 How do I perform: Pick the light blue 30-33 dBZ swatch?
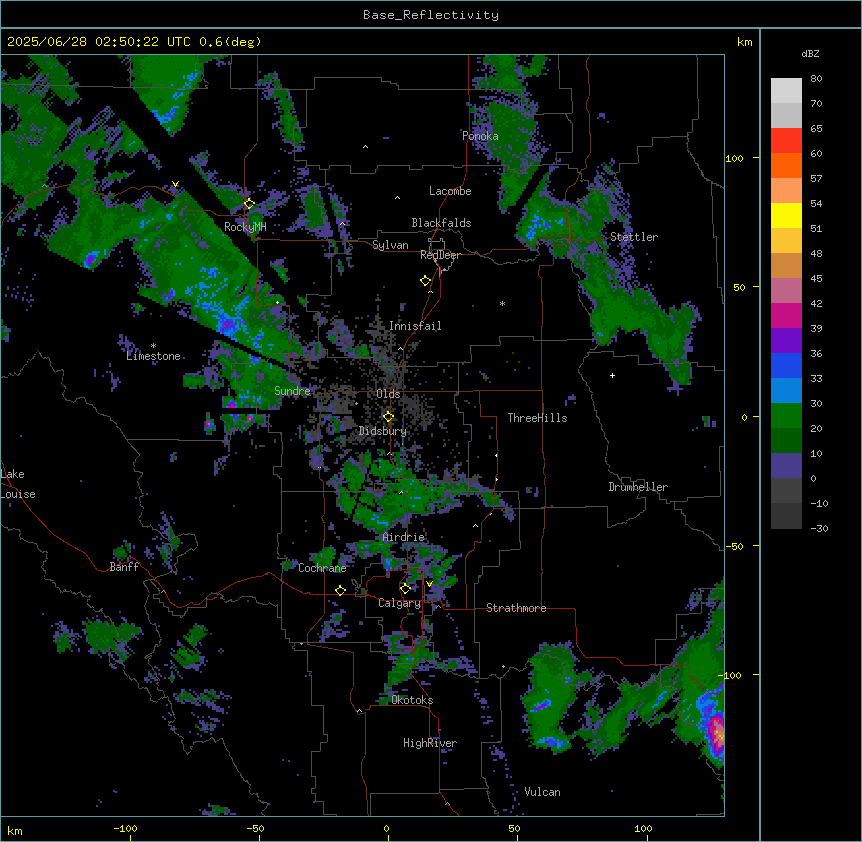pos(786,391)
